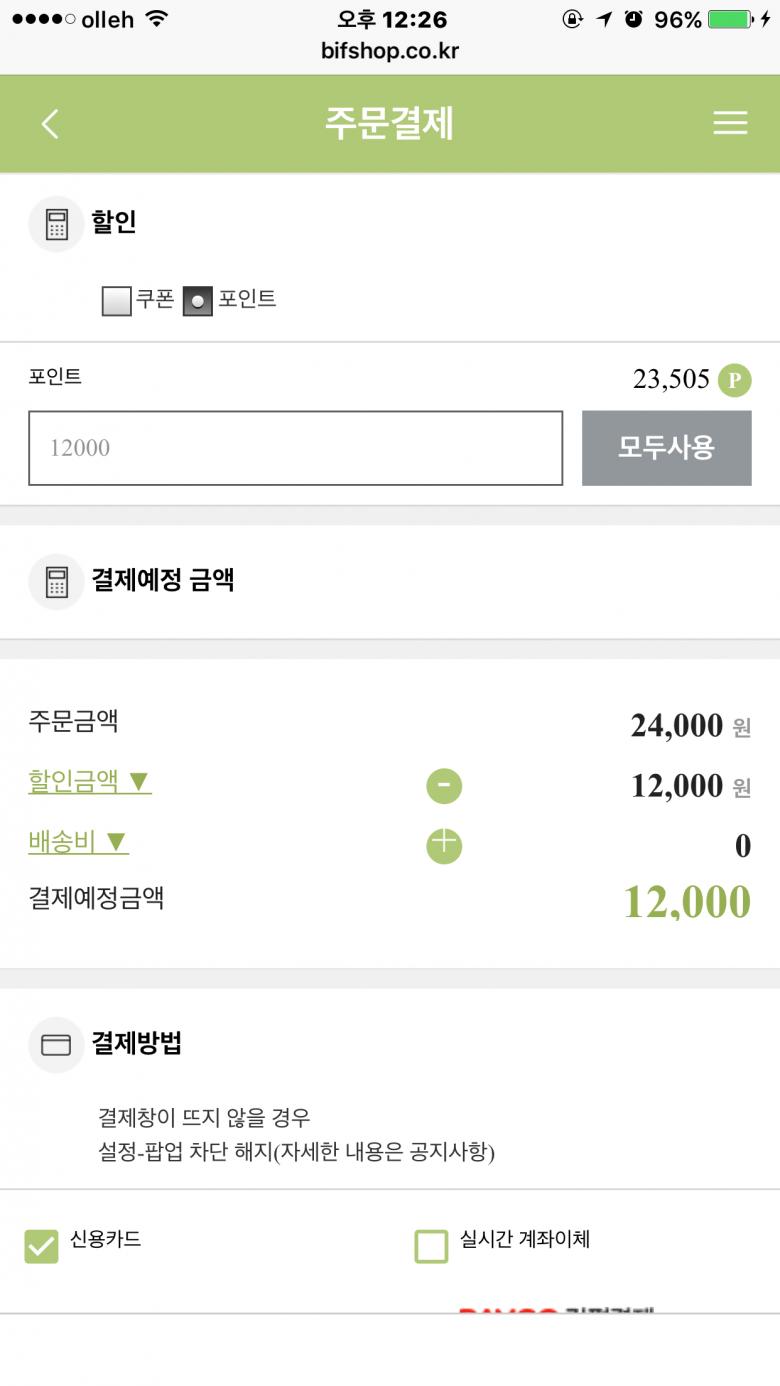Select the 포인트 radio option
Screen dimensions: 780x1386
tap(198, 301)
